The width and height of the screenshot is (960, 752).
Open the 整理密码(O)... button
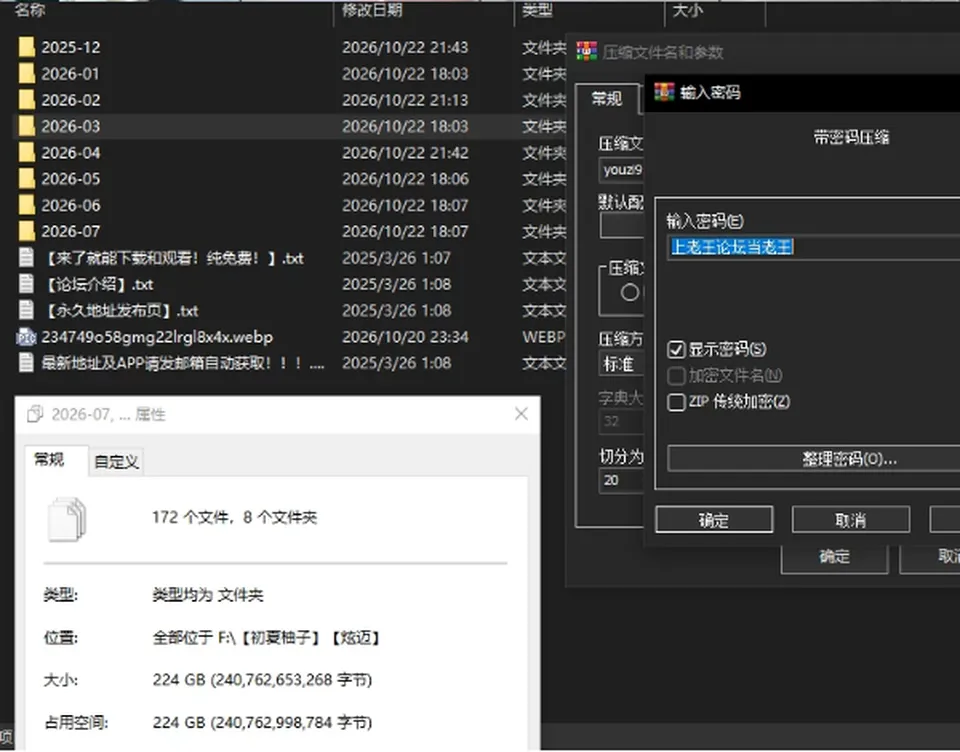[x=814, y=459]
